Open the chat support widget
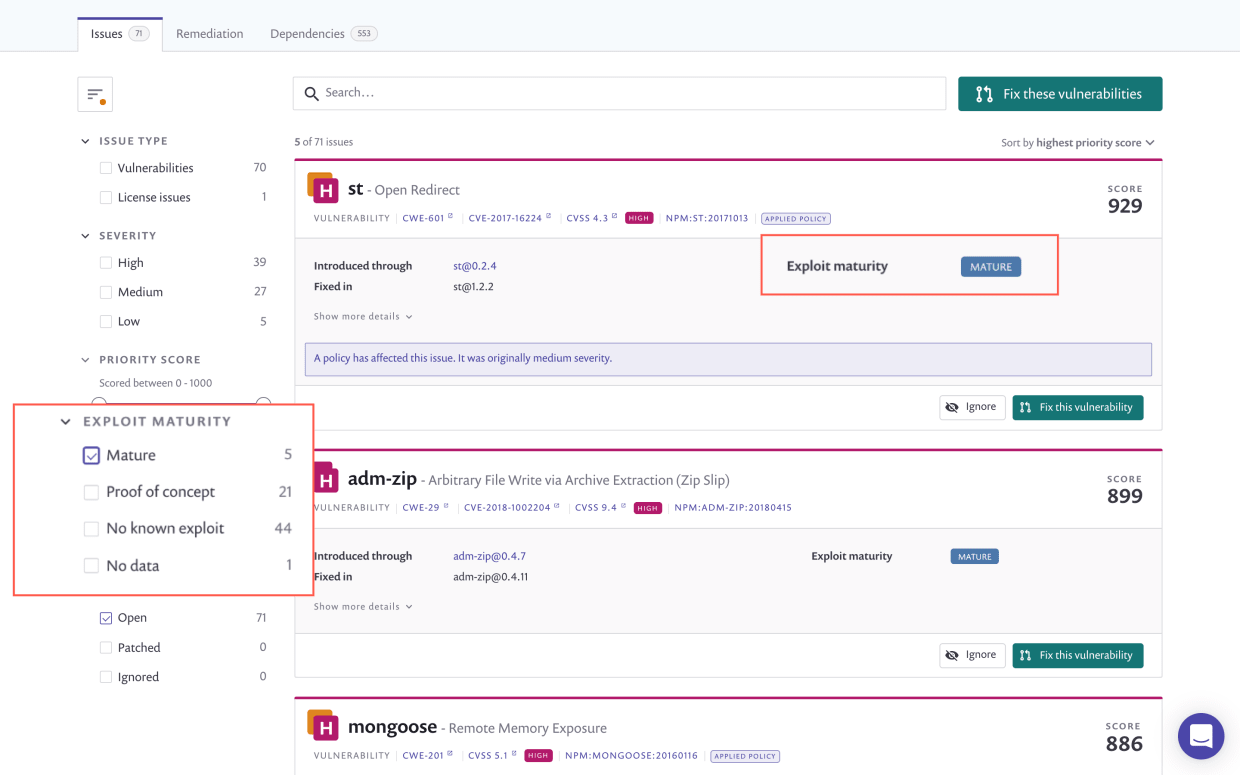The width and height of the screenshot is (1240, 775). pyautogui.click(x=1200, y=737)
